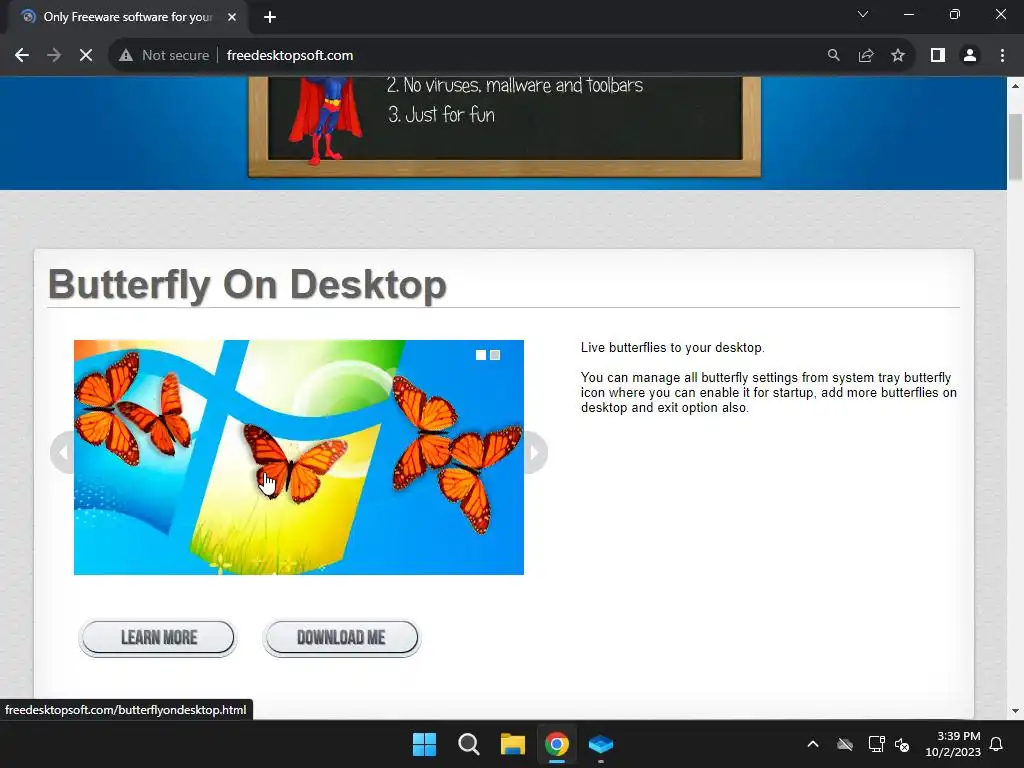This screenshot has width=1024, height=768.
Task: Click the text "3. Just for fun"
Action: 441,115
